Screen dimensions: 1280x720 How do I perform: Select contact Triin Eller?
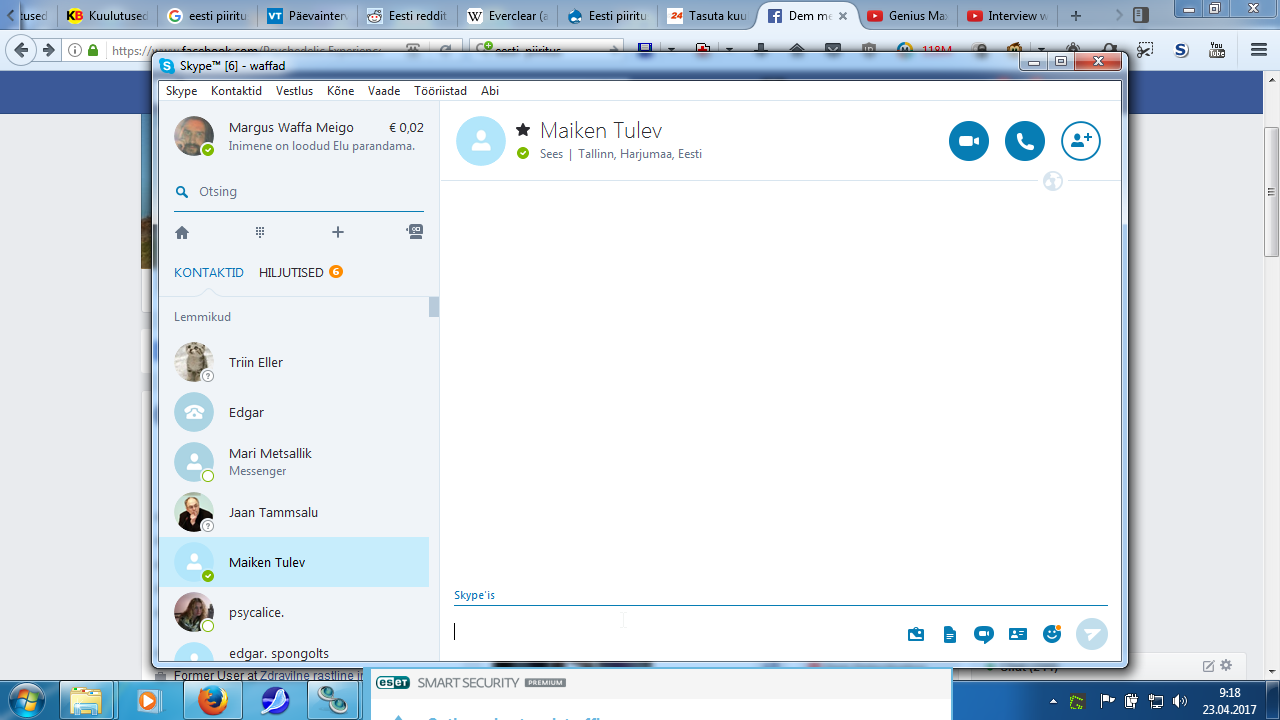pyautogui.click(x=294, y=362)
